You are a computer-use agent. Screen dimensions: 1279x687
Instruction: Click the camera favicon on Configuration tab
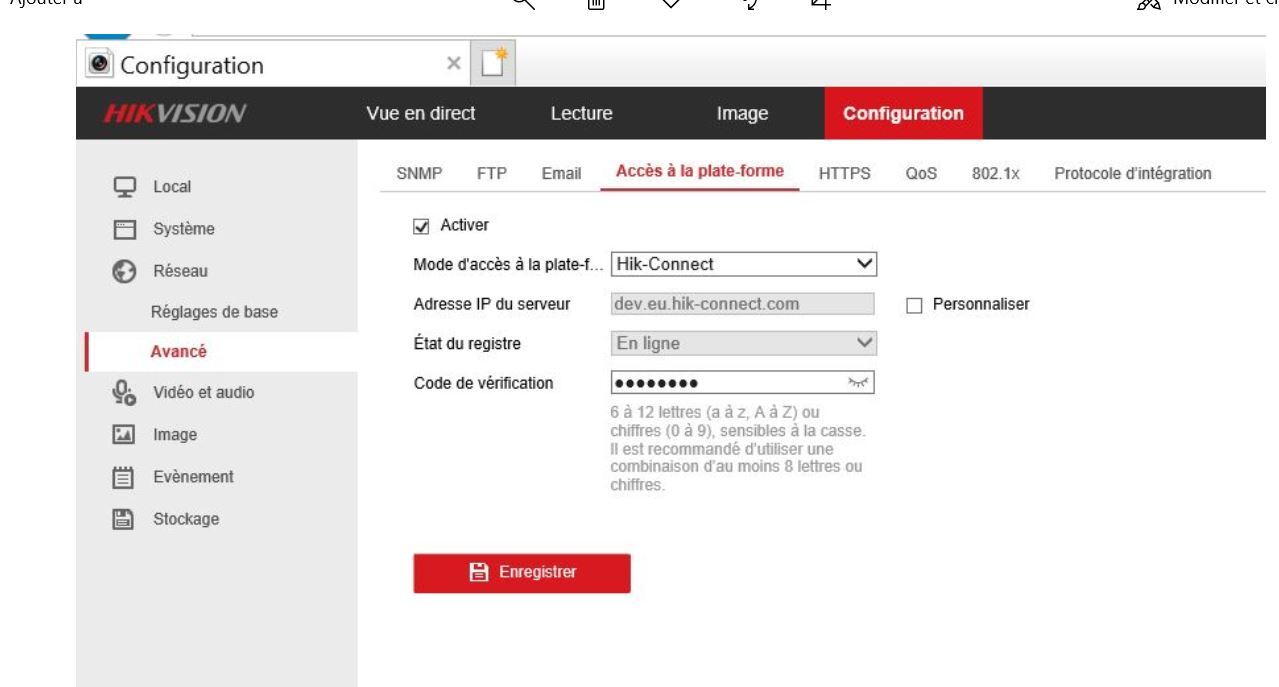[x=99, y=67]
